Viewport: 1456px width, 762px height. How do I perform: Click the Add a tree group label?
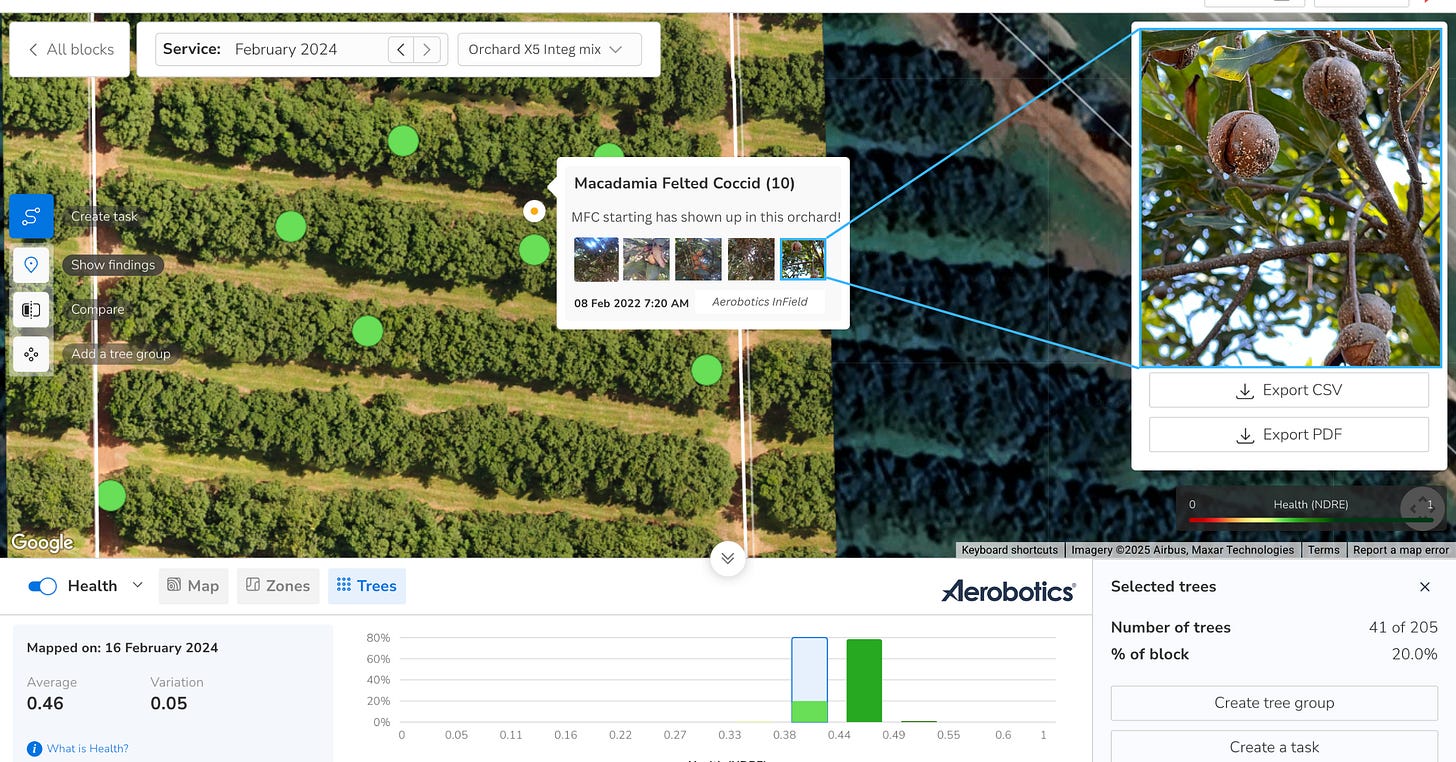point(120,354)
